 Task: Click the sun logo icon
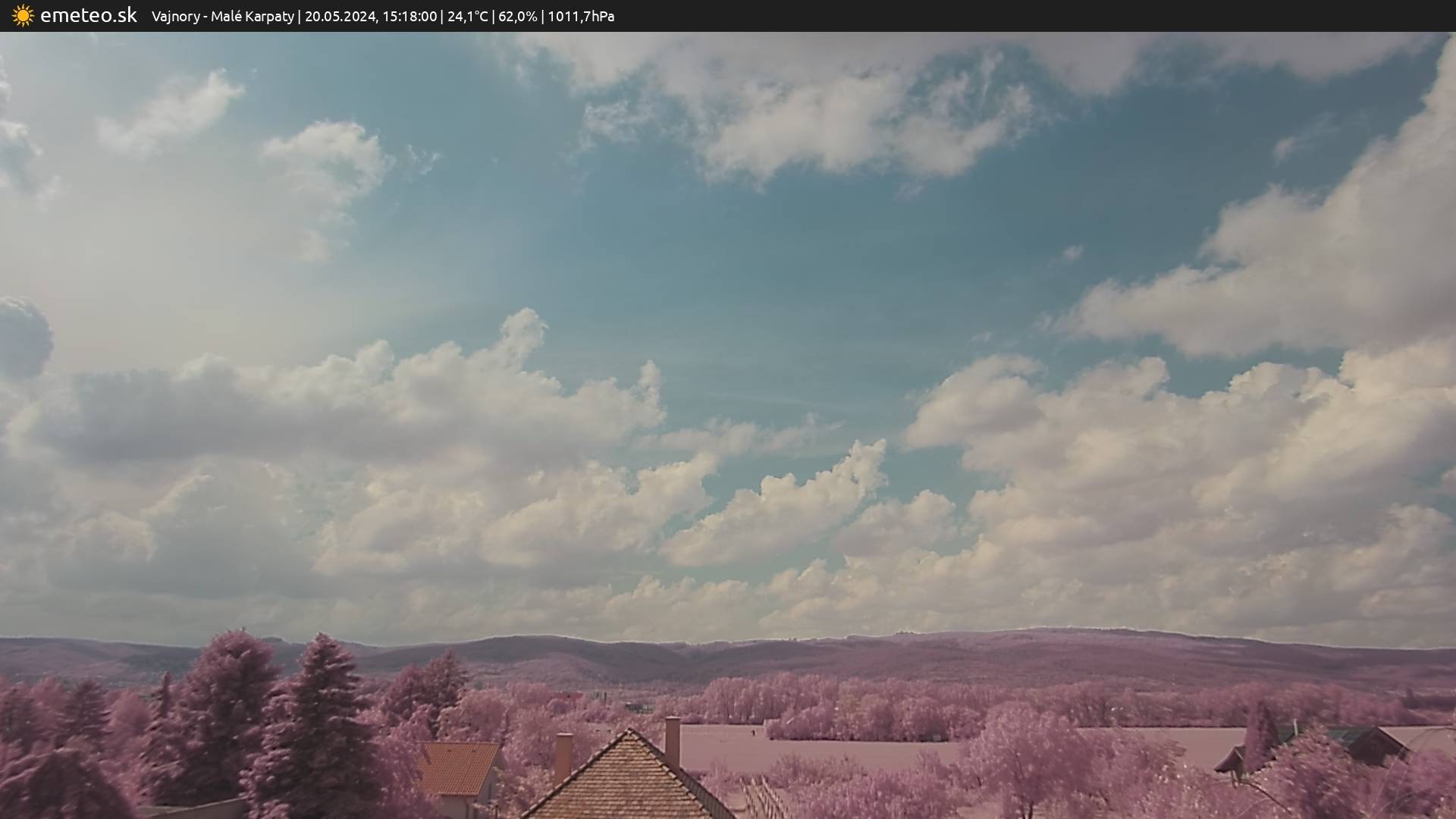(x=23, y=16)
